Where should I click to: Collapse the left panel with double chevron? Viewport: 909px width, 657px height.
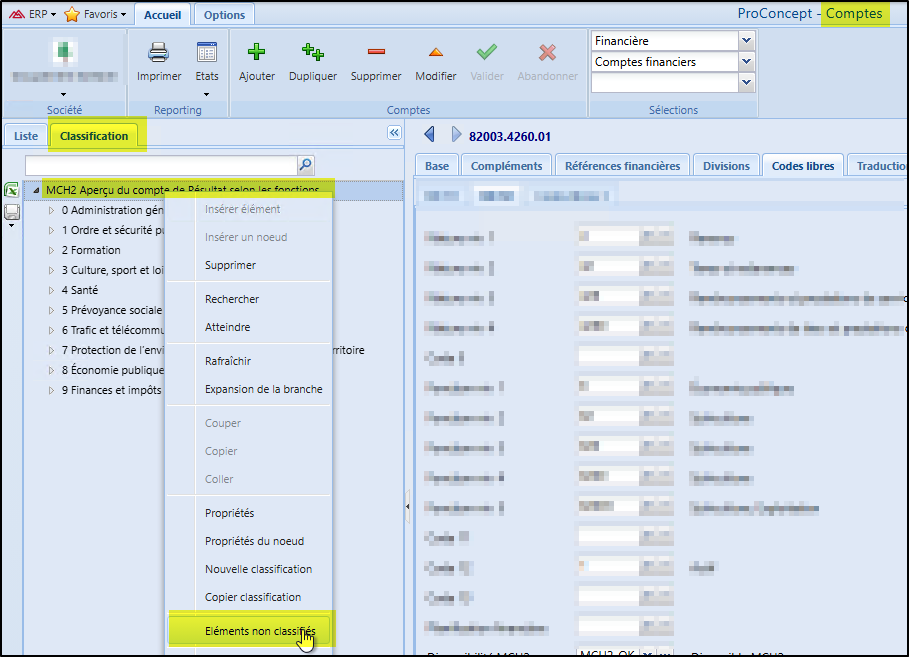pyautogui.click(x=394, y=133)
